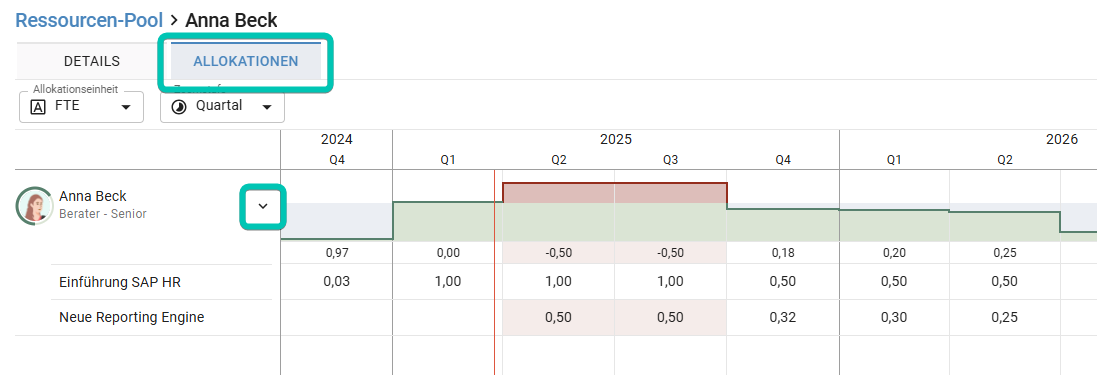Click the red today marker line
Viewport: 1097px width, 375px height.
(x=495, y=273)
